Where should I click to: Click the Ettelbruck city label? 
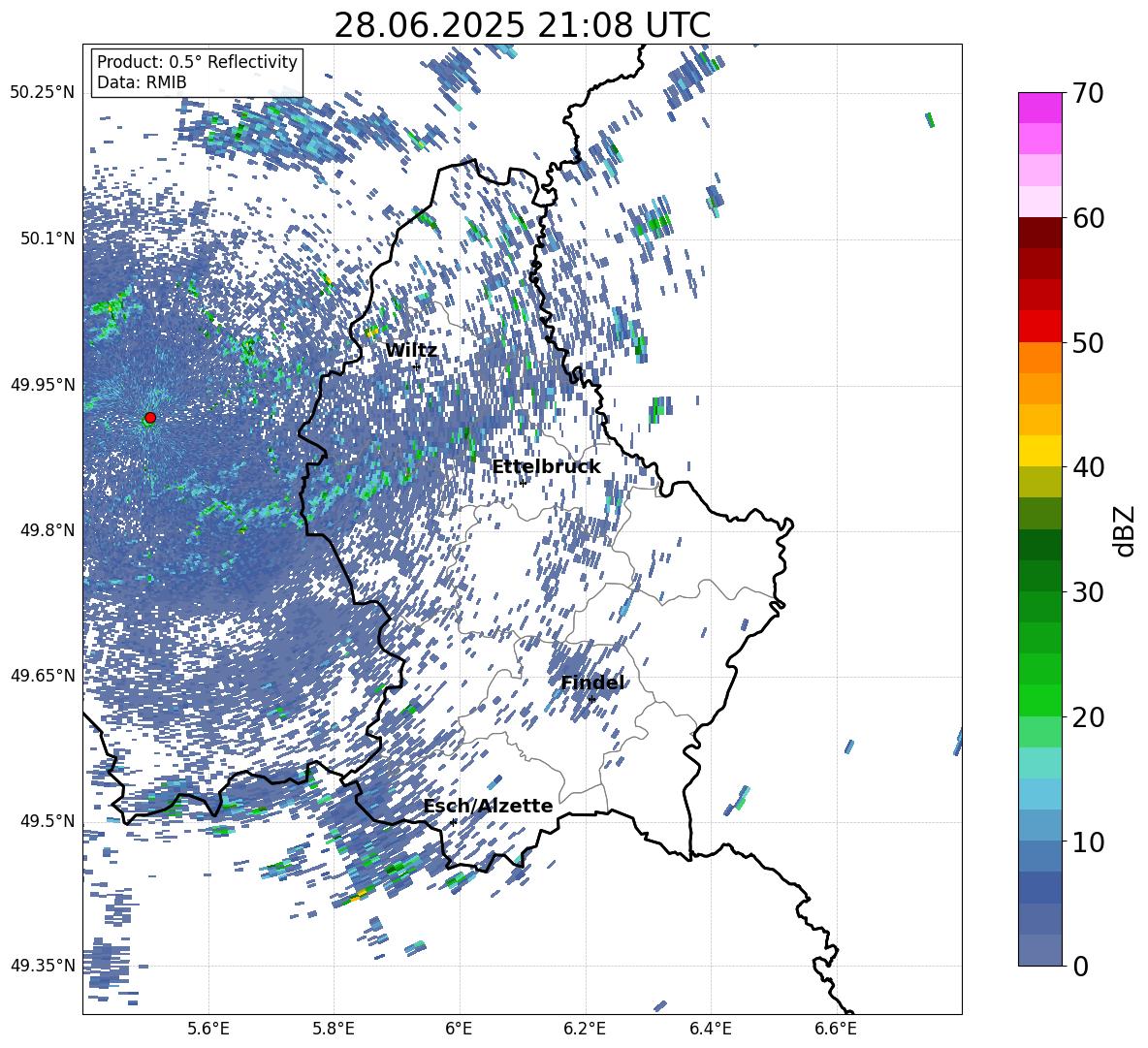click(546, 467)
